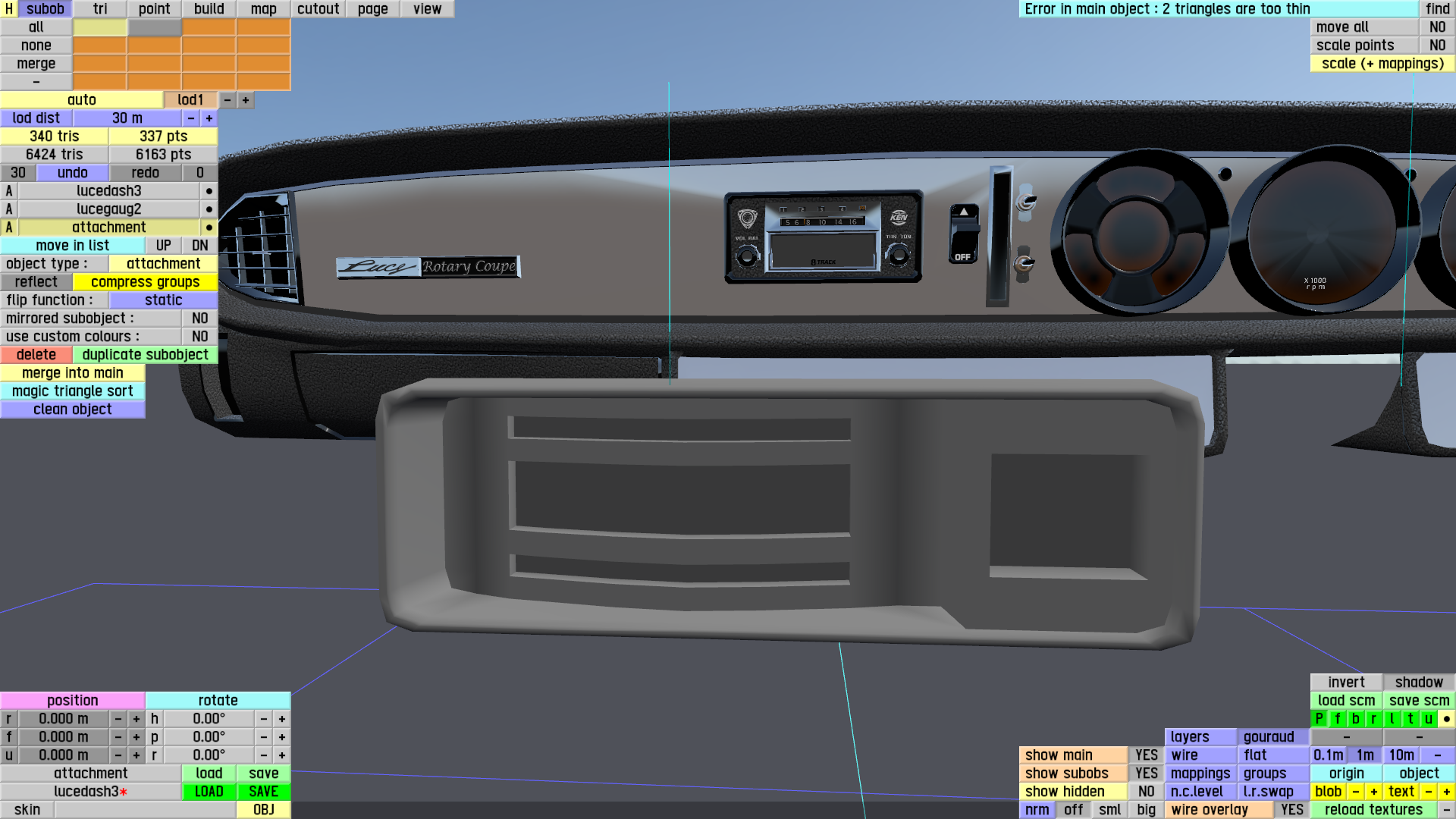Toggle show hidden NO value
Viewport: 1456px width, 819px height.
click(x=1146, y=792)
